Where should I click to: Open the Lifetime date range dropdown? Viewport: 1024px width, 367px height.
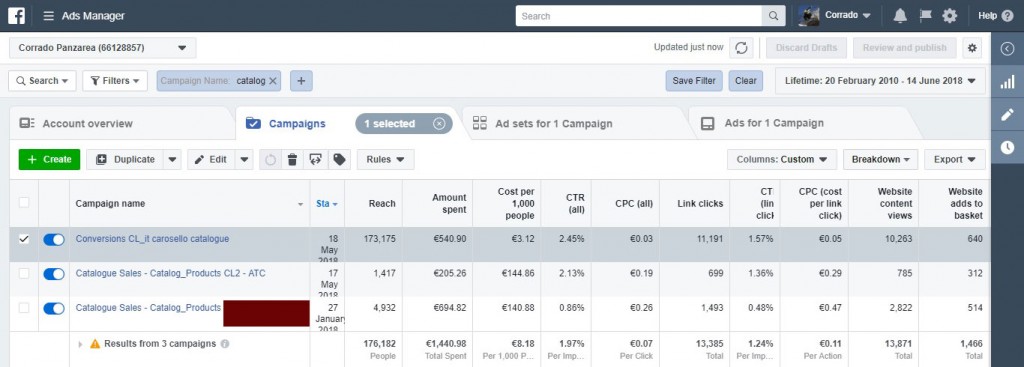[x=880, y=81]
